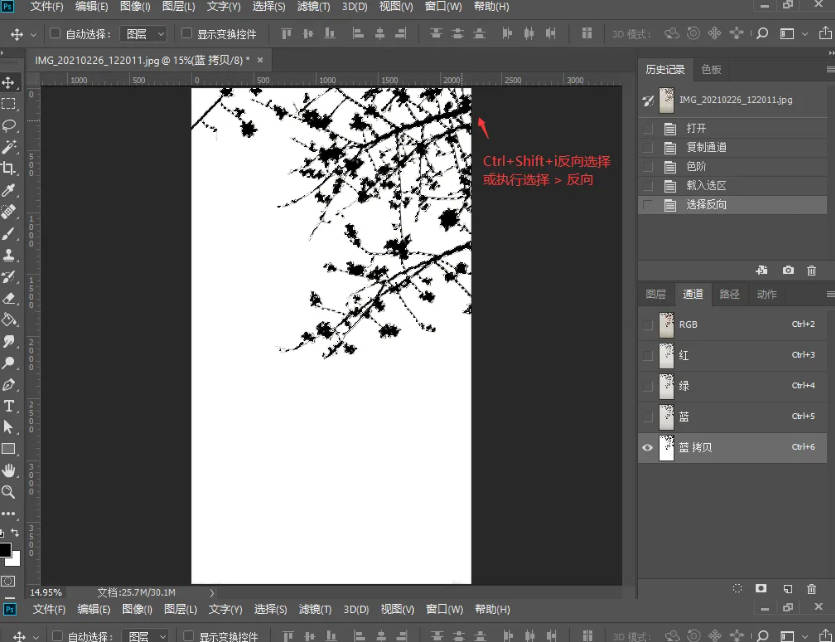The image size is (835, 642).
Task: Open the Auto-Select 图层 dropdown
Action: (143, 34)
